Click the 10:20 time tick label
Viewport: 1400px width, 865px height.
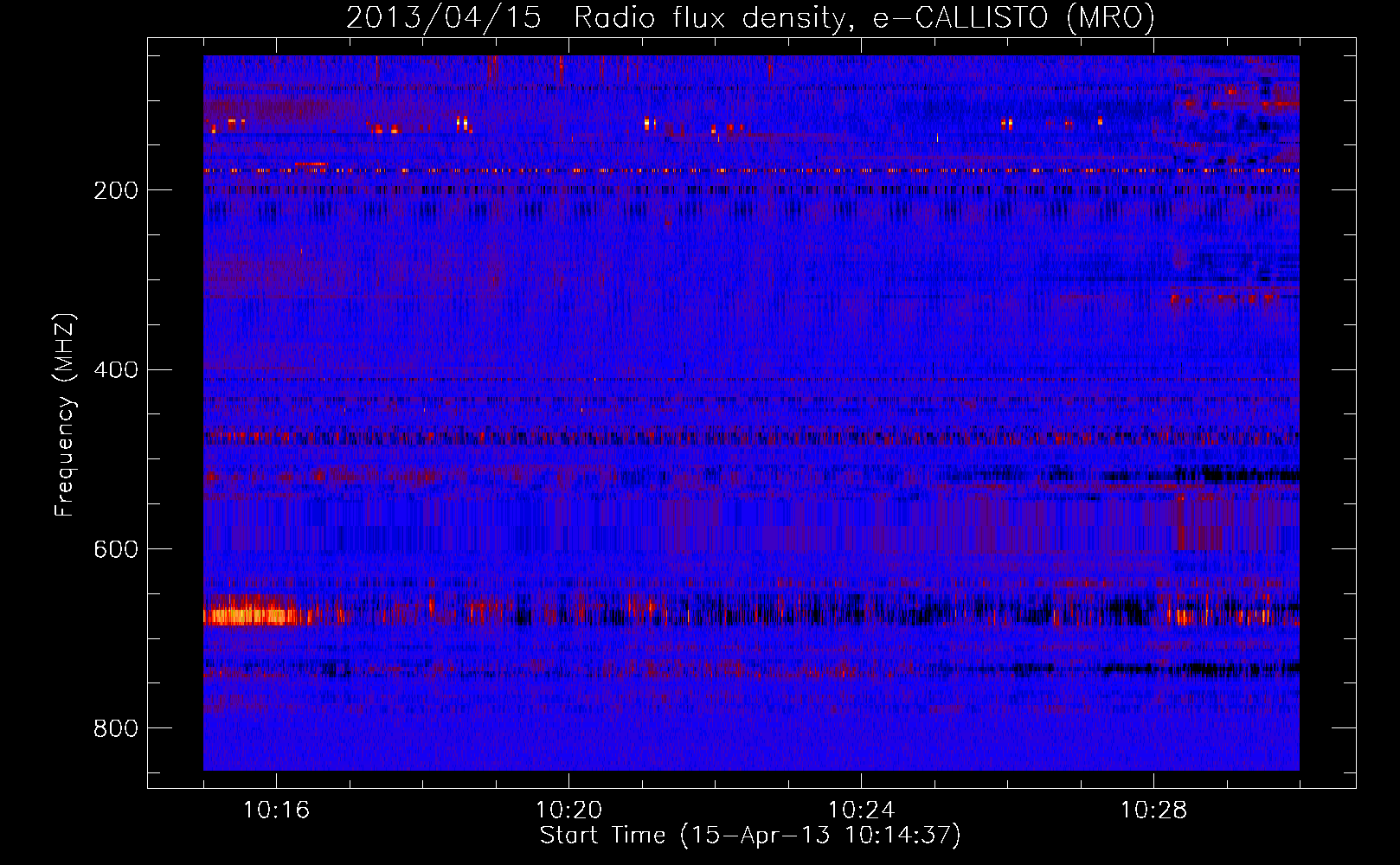tap(568, 810)
